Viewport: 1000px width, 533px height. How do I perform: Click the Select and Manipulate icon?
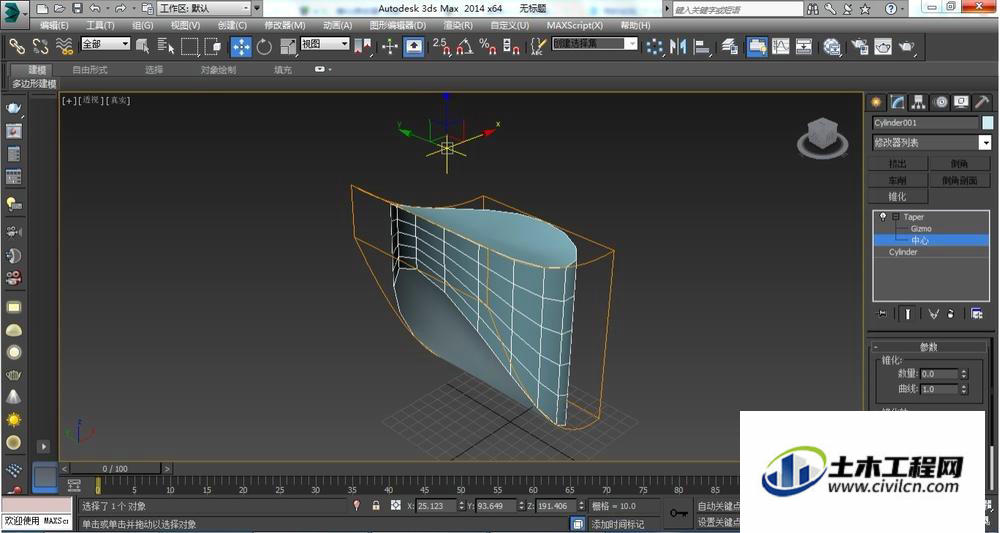(x=390, y=46)
